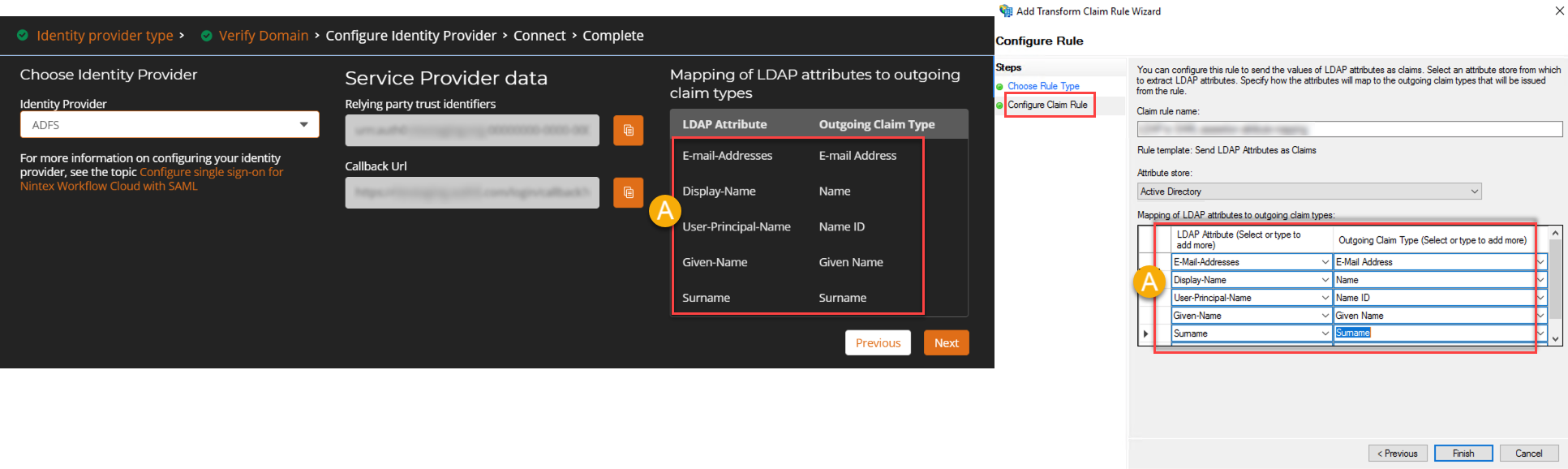Click < Previous in claim rule wizard
This screenshot has width=1568, height=469.
pyautogui.click(x=1398, y=454)
